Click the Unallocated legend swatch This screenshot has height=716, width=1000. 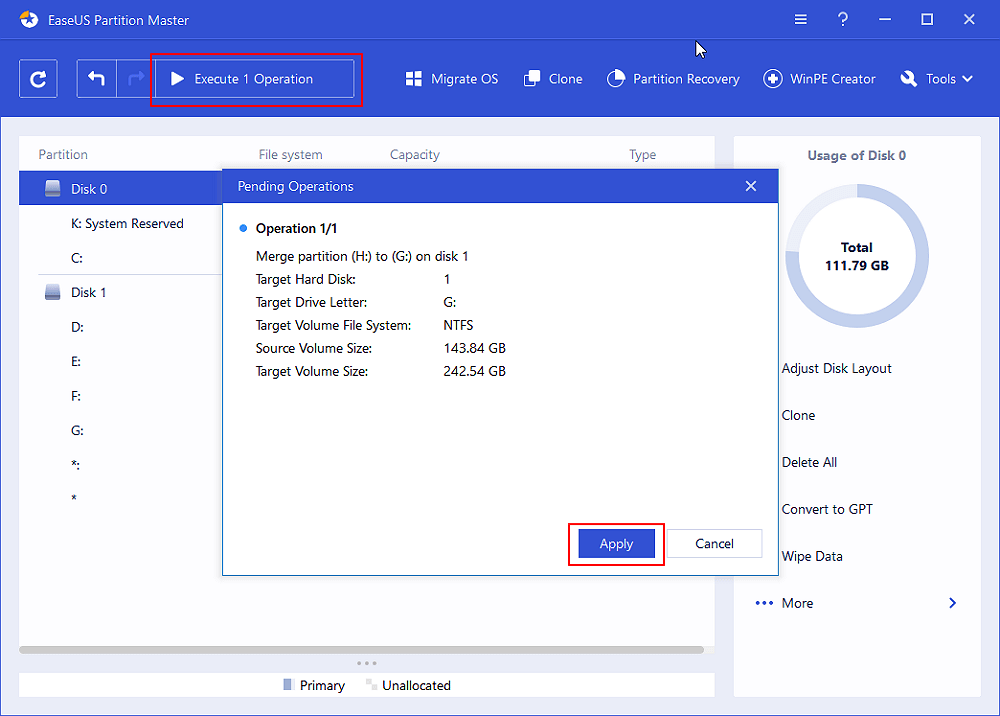pyautogui.click(x=370, y=684)
